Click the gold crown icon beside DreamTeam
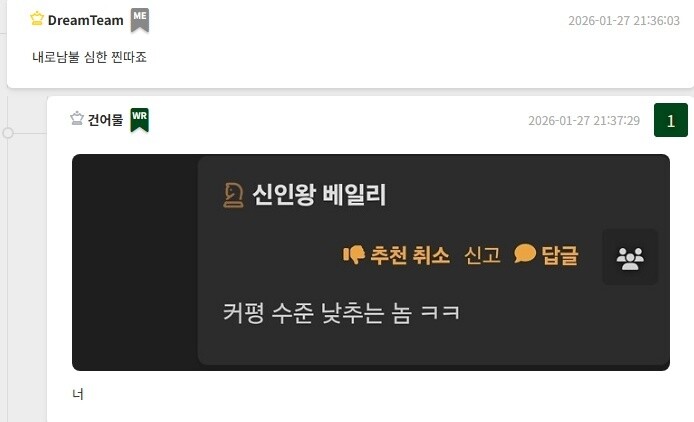The height and width of the screenshot is (422, 694). pos(37,19)
